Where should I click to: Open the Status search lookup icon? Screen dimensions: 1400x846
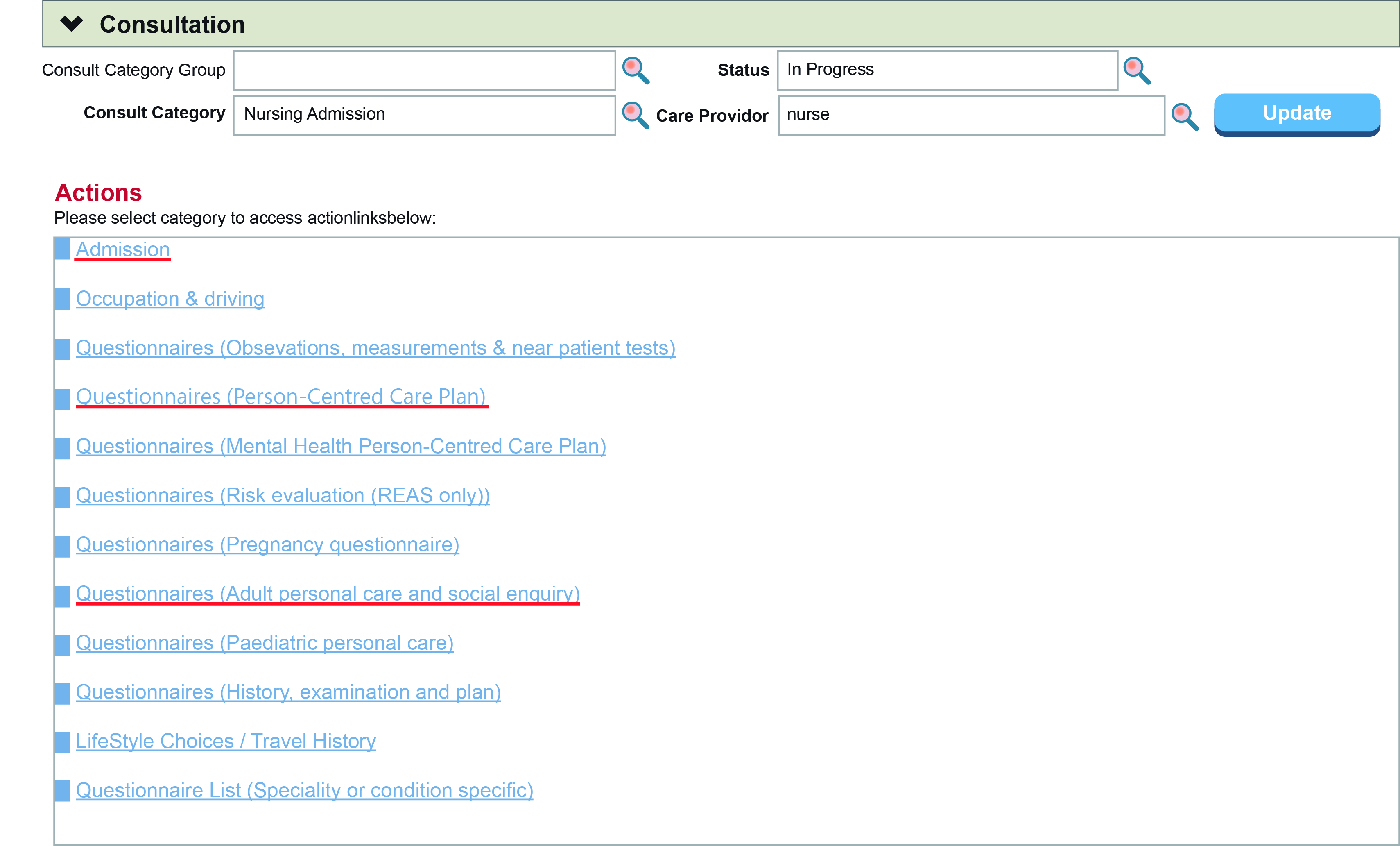click(1137, 70)
